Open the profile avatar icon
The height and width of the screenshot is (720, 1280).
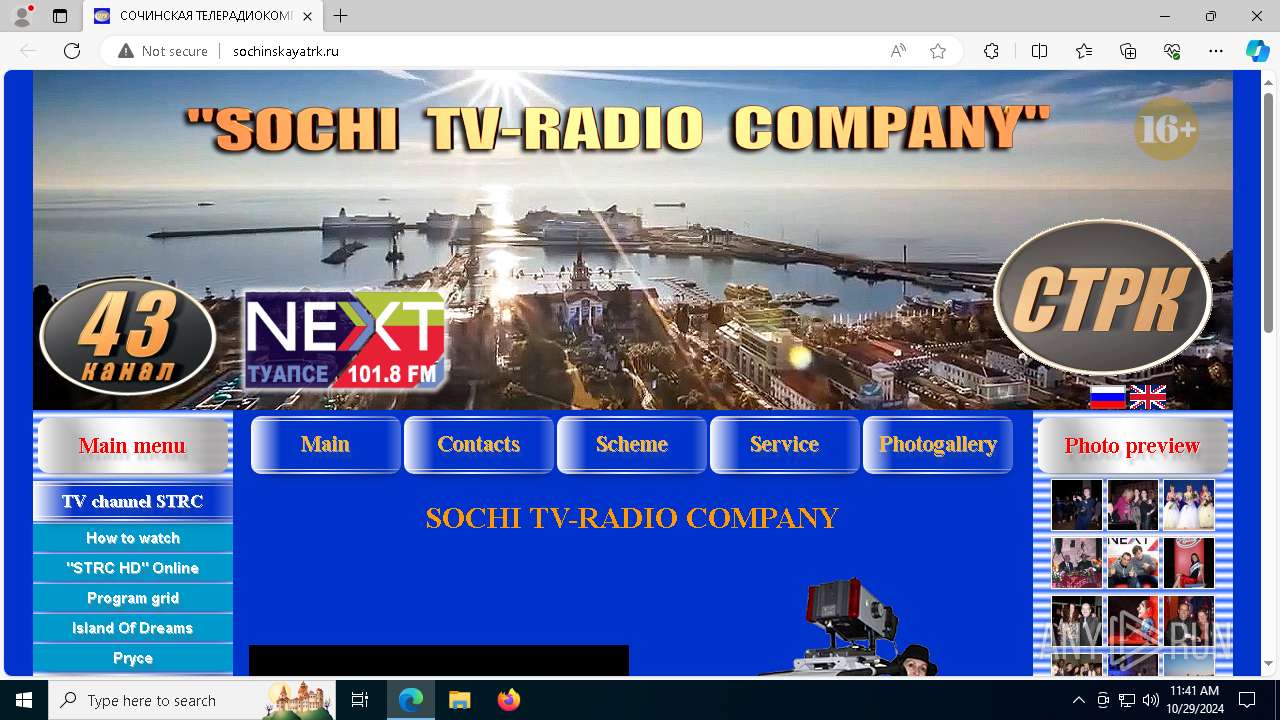[x=22, y=16]
